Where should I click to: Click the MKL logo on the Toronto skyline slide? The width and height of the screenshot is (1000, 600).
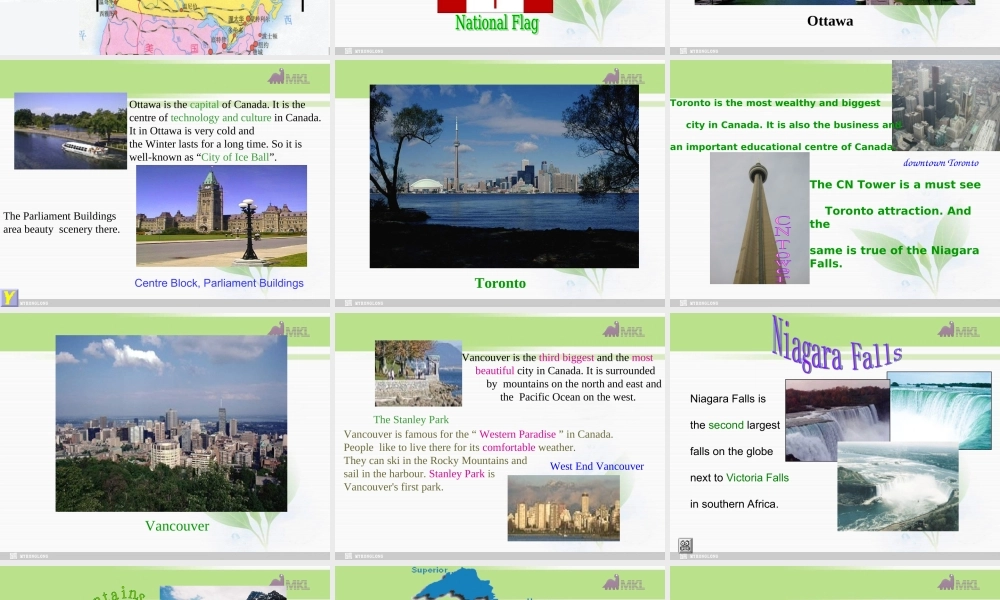624,77
